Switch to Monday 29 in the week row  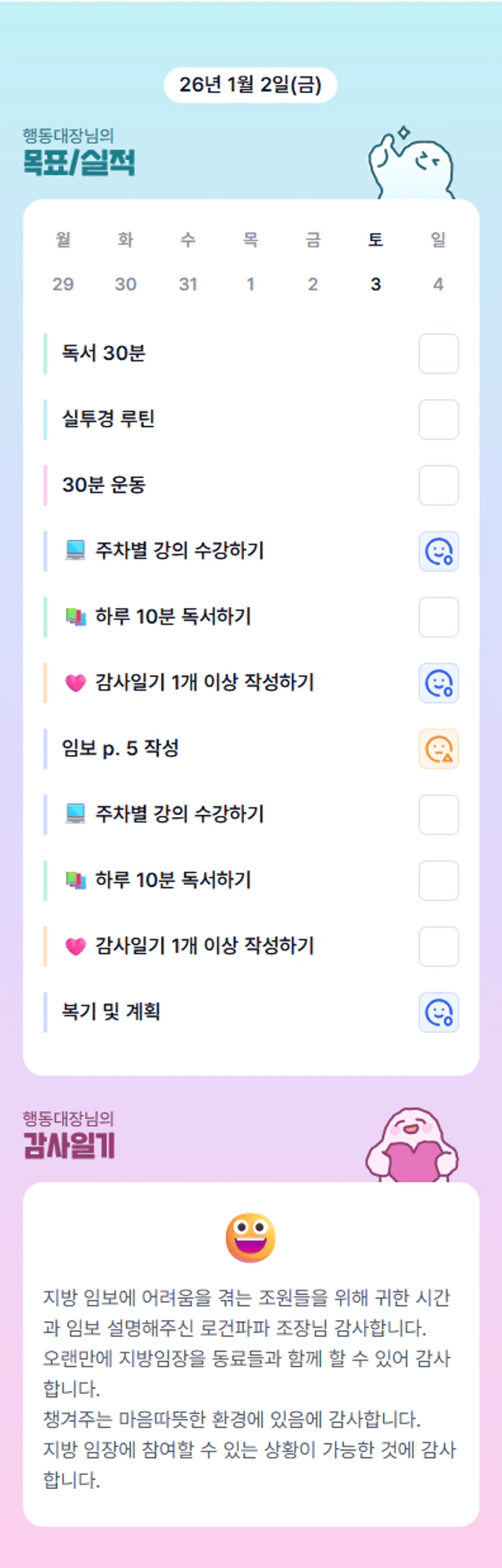[63, 284]
